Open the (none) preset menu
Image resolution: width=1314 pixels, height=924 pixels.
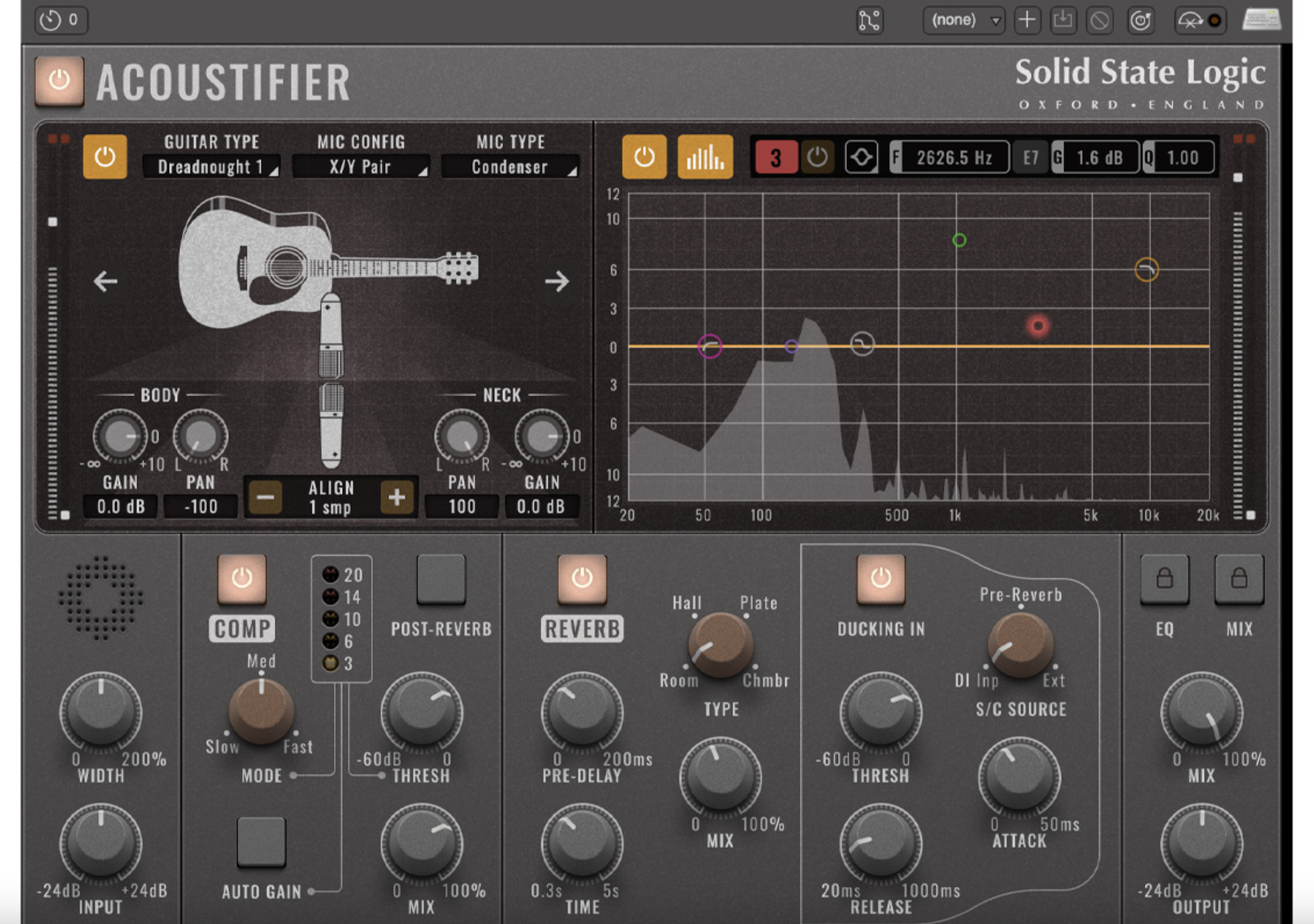963,19
